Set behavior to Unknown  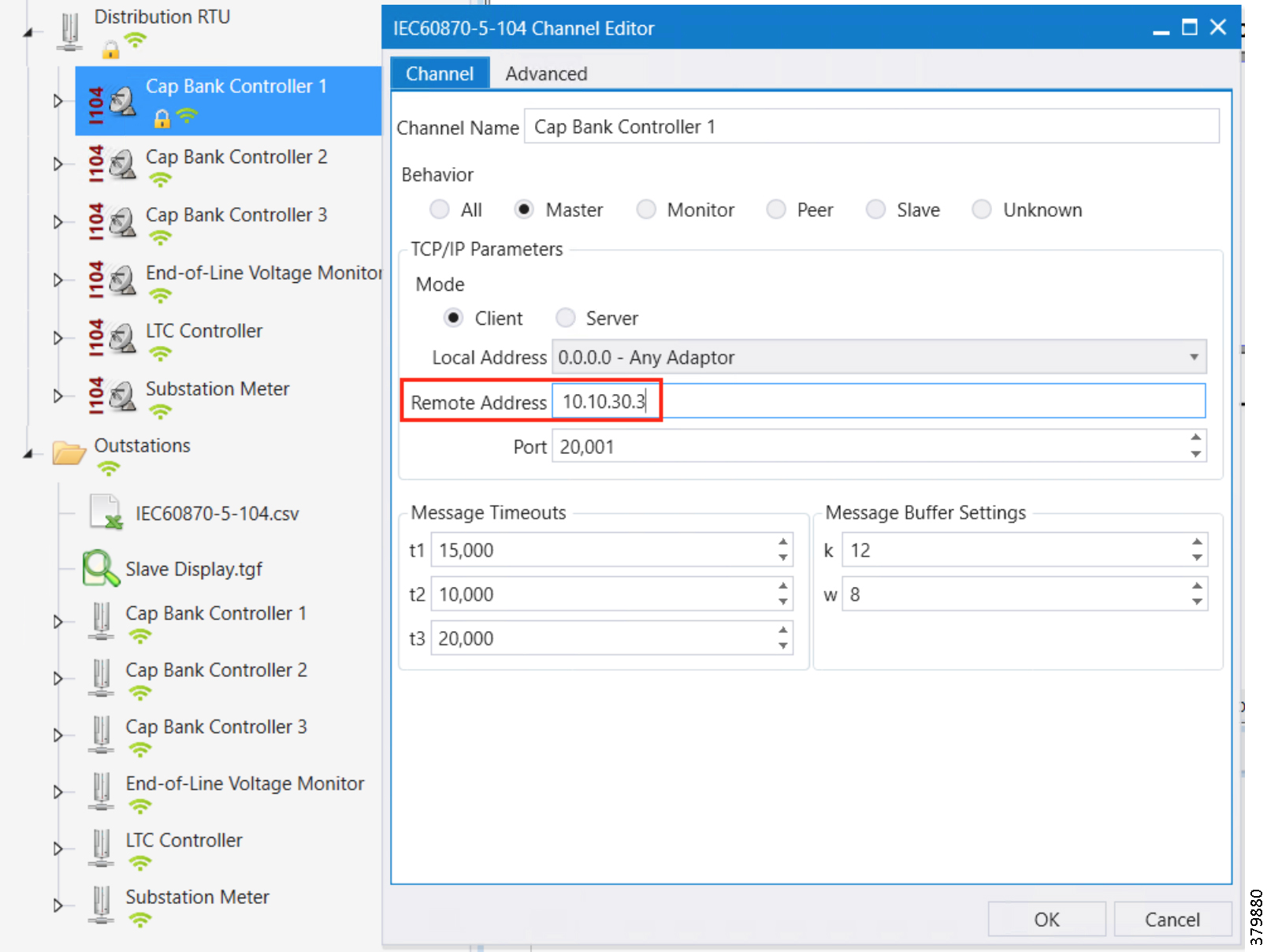coord(982,210)
